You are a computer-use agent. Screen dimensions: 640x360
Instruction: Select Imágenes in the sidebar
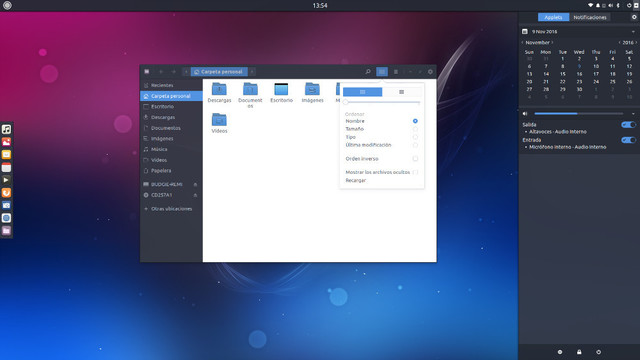pos(171,139)
